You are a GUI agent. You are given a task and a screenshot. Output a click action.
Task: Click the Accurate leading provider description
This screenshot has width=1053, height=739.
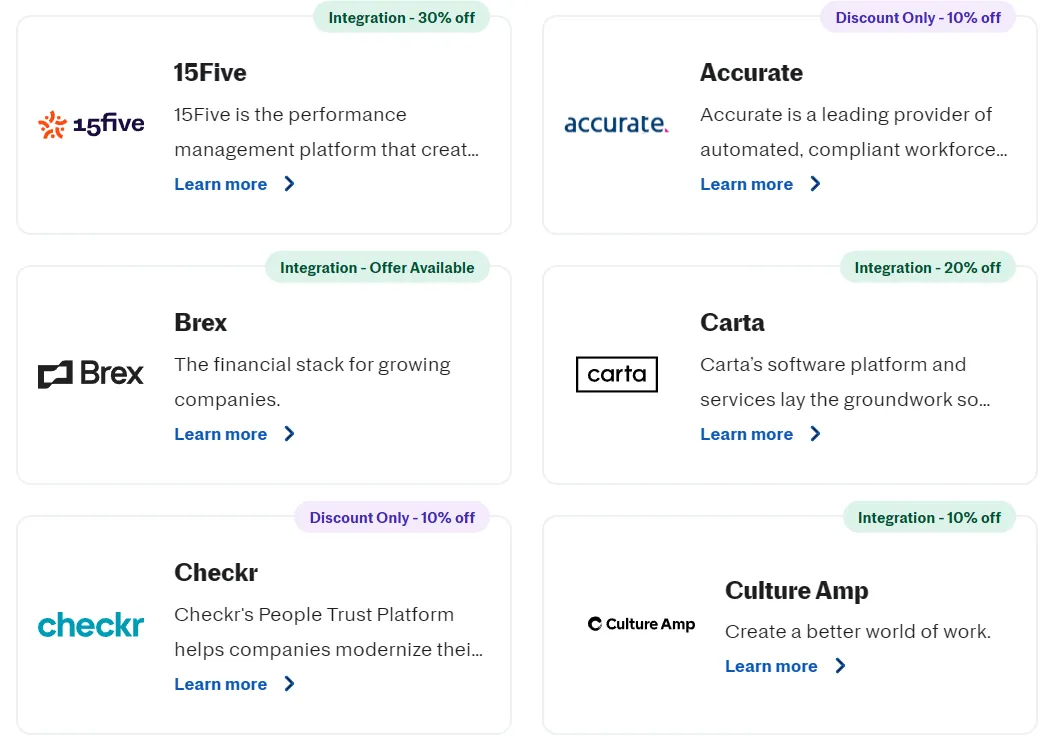point(854,132)
